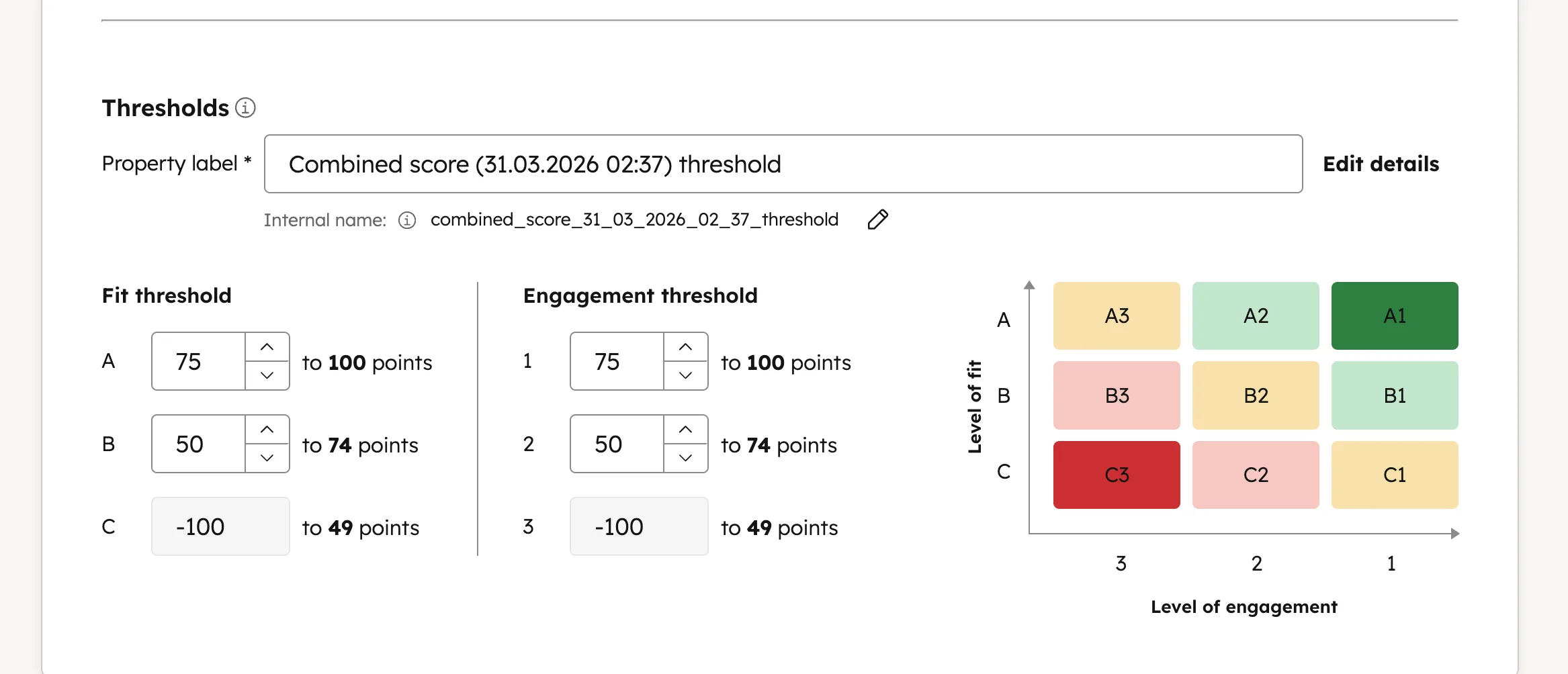Increase Fit threshold B value with up arrow
The image size is (1568, 674).
tap(266, 429)
